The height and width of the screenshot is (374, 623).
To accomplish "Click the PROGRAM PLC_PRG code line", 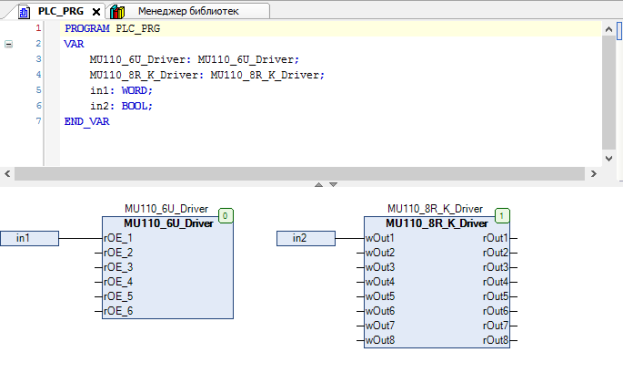I will pyautogui.click(x=112, y=29).
